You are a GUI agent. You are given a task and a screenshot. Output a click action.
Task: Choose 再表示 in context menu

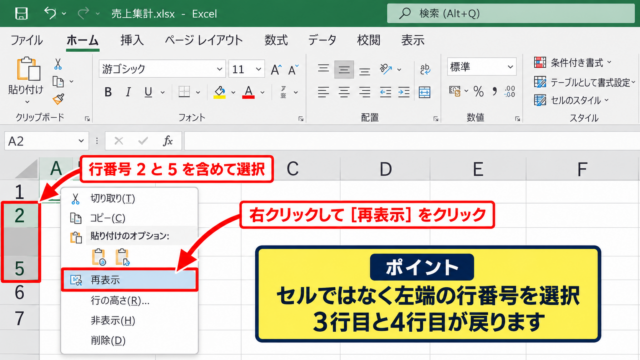129,280
